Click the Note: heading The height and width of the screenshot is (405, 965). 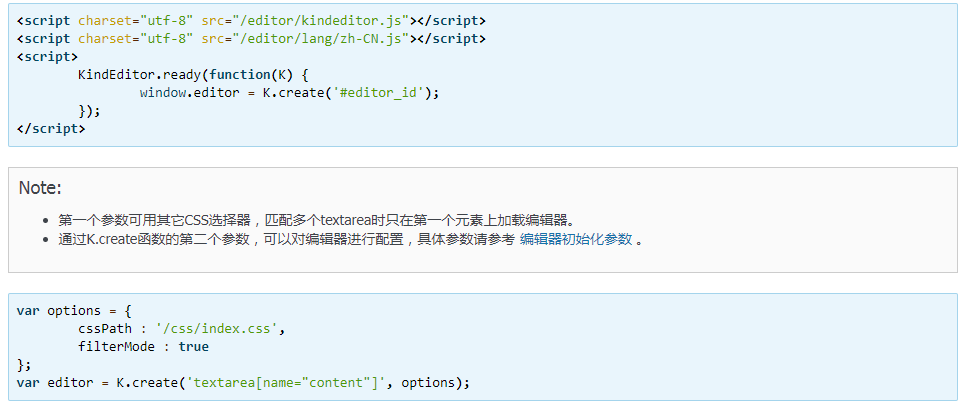pyautogui.click(x=40, y=188)
